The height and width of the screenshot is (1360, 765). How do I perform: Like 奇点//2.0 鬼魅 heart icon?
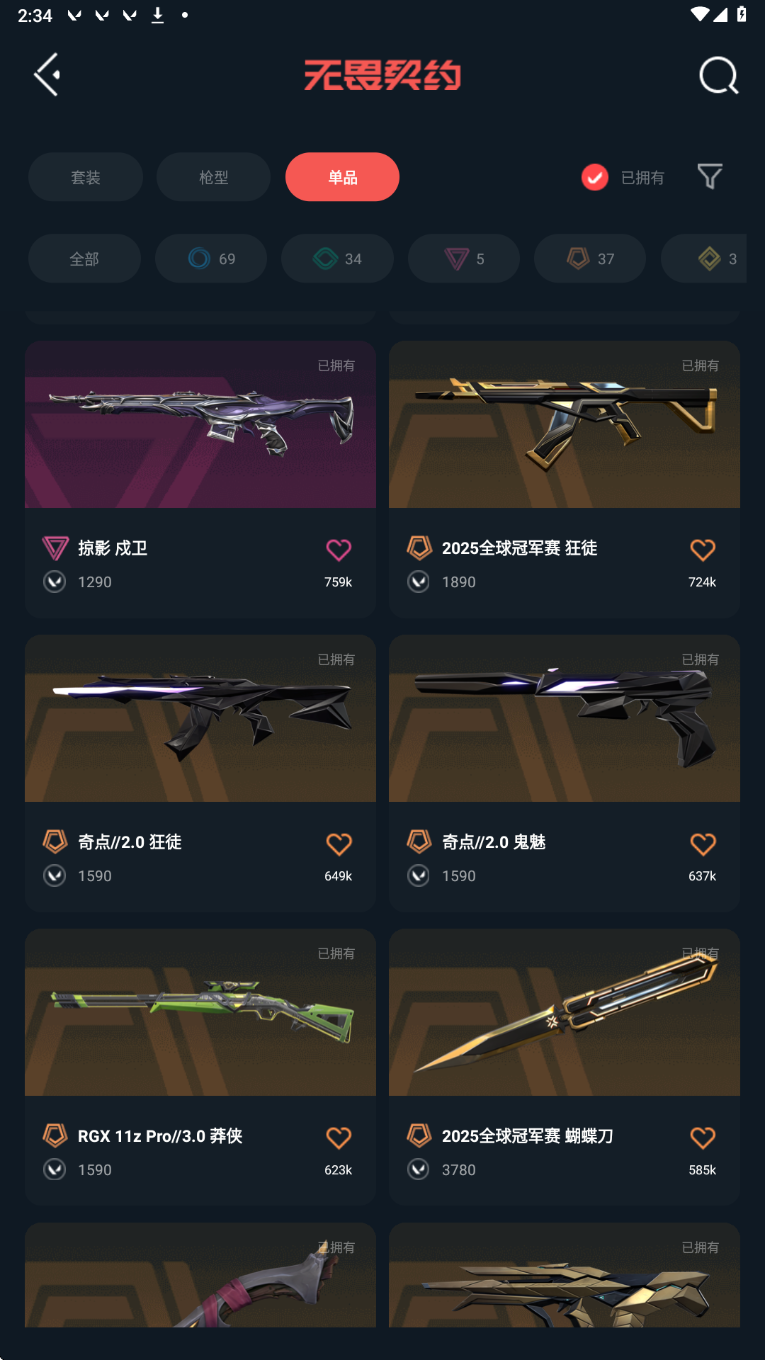click(x=703, y=843)
